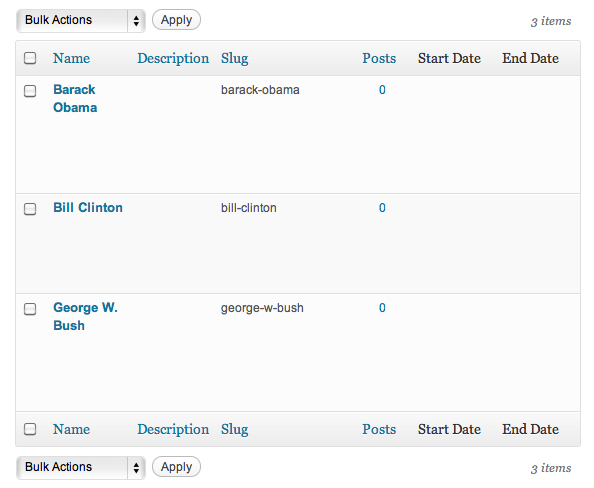The width and height of the screenshot is (594, 488).
Task: Open the George W. Bush term link
Action: [x=85, y=316]
